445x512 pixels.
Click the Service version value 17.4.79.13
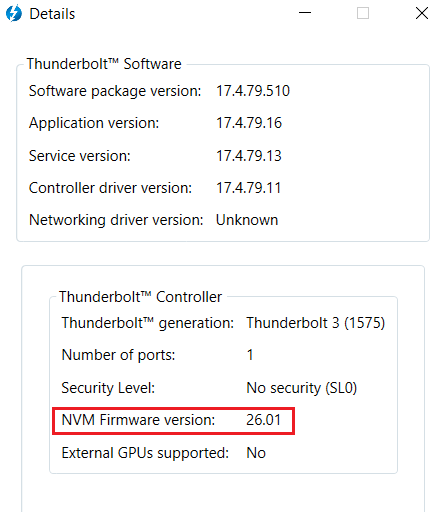tap(249, 156)
